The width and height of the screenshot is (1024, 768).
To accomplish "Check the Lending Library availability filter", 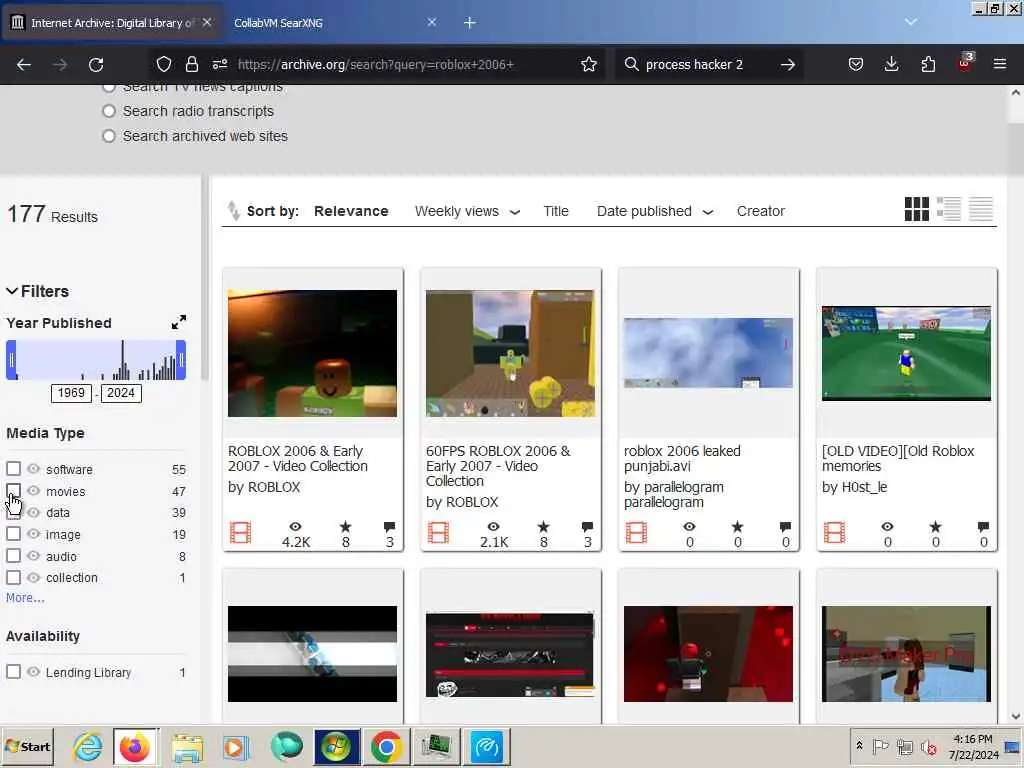I will click(13, 671).
